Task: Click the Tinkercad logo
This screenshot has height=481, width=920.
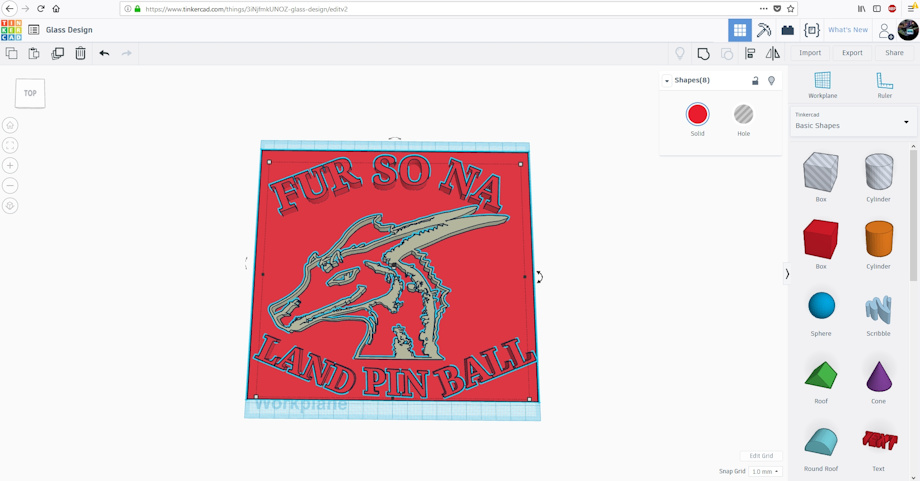Action: (11, 30)
